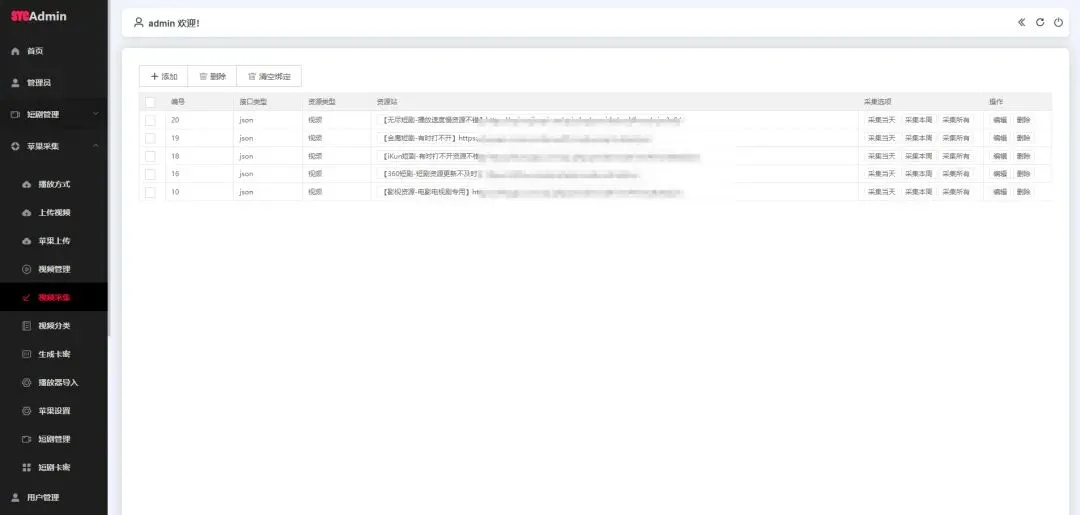Click the 编号 column header

coord(178,102)
